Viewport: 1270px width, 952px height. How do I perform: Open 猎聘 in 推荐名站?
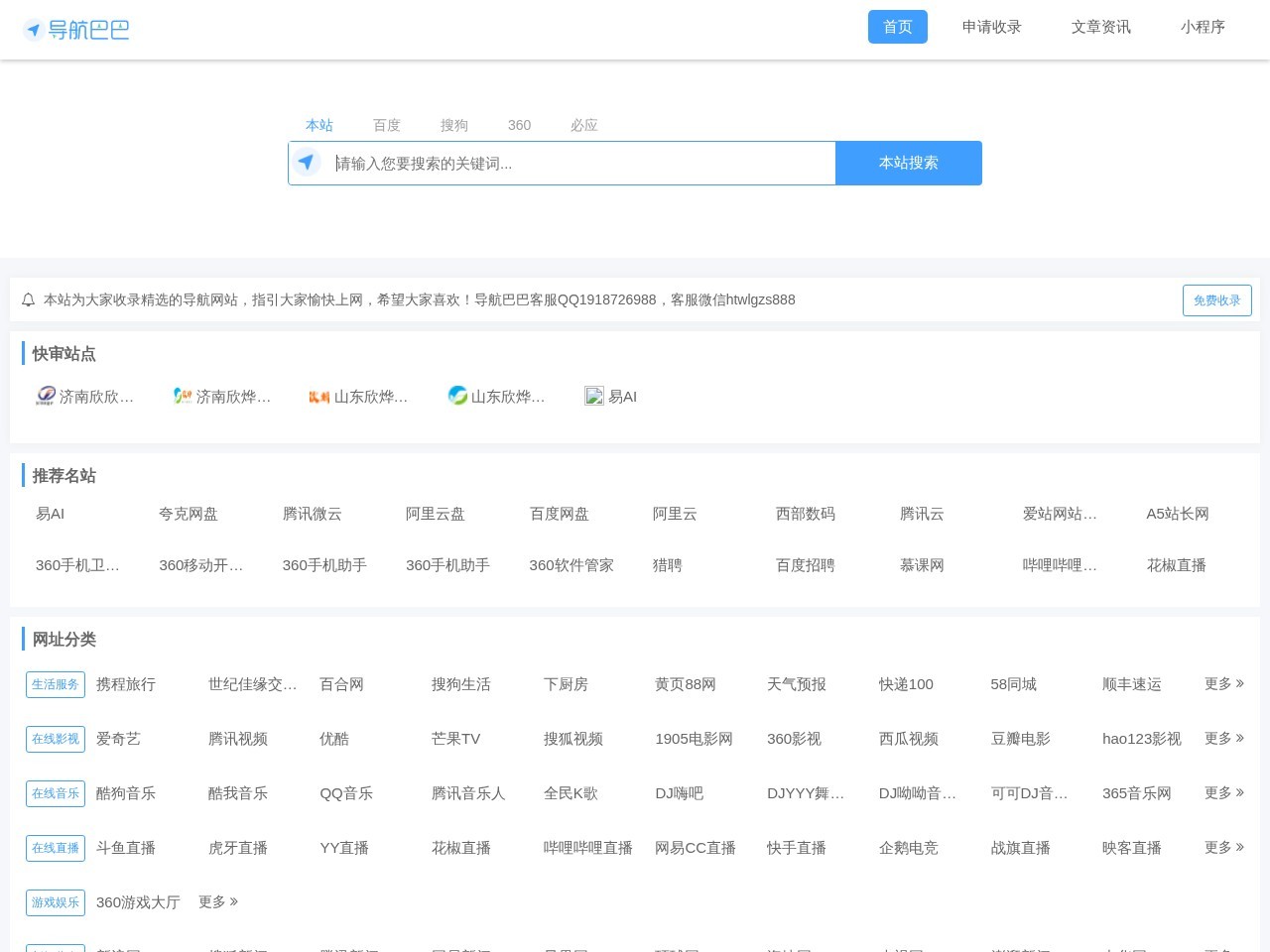click(x=667, y=565)
